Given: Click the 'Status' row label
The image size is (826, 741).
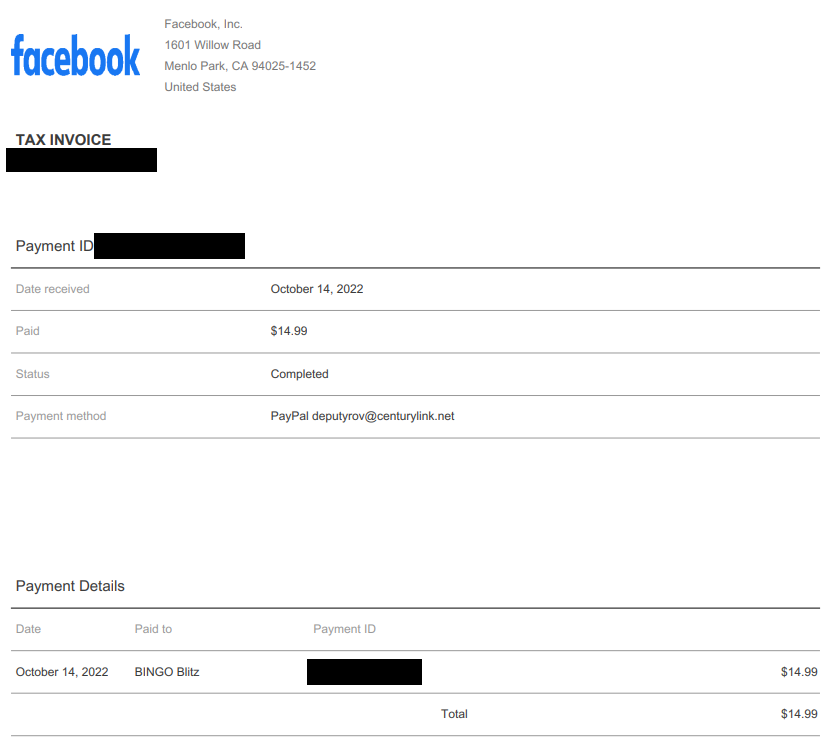Looking at the screenshot, I should pyautogui.click(x=32, y=374).
